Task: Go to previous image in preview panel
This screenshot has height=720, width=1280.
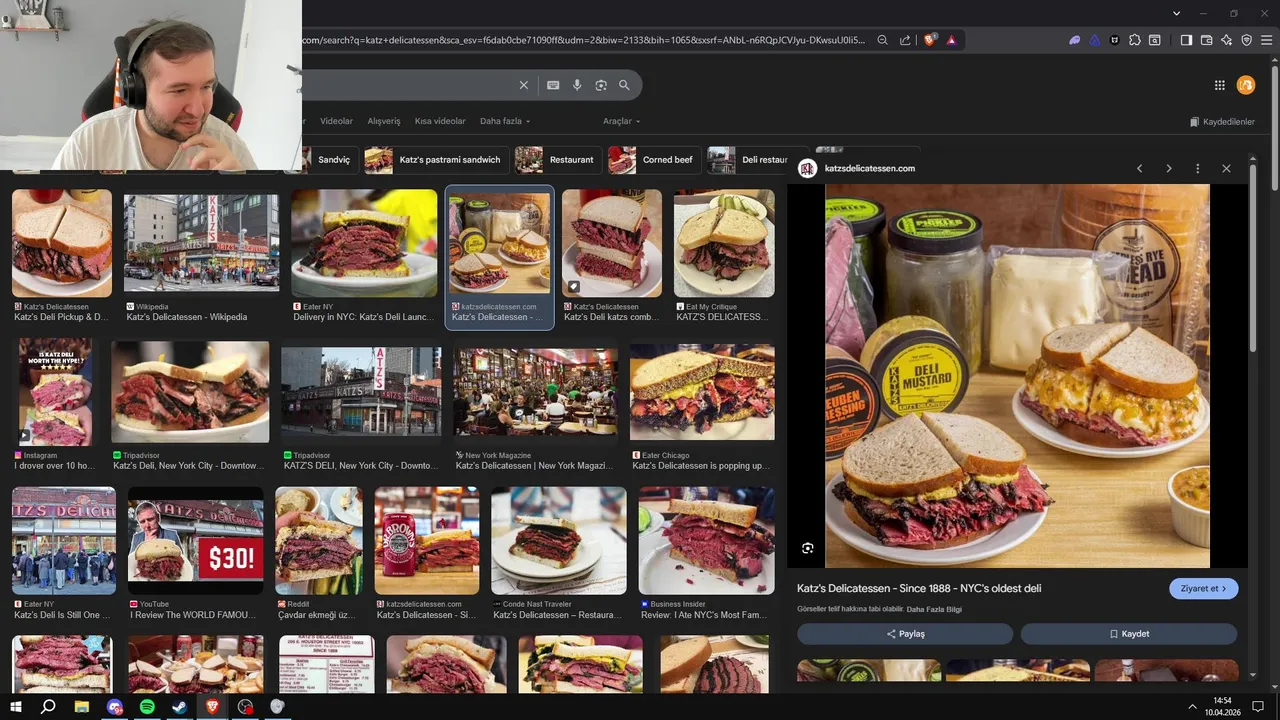Action: (x=1139, y=168)
